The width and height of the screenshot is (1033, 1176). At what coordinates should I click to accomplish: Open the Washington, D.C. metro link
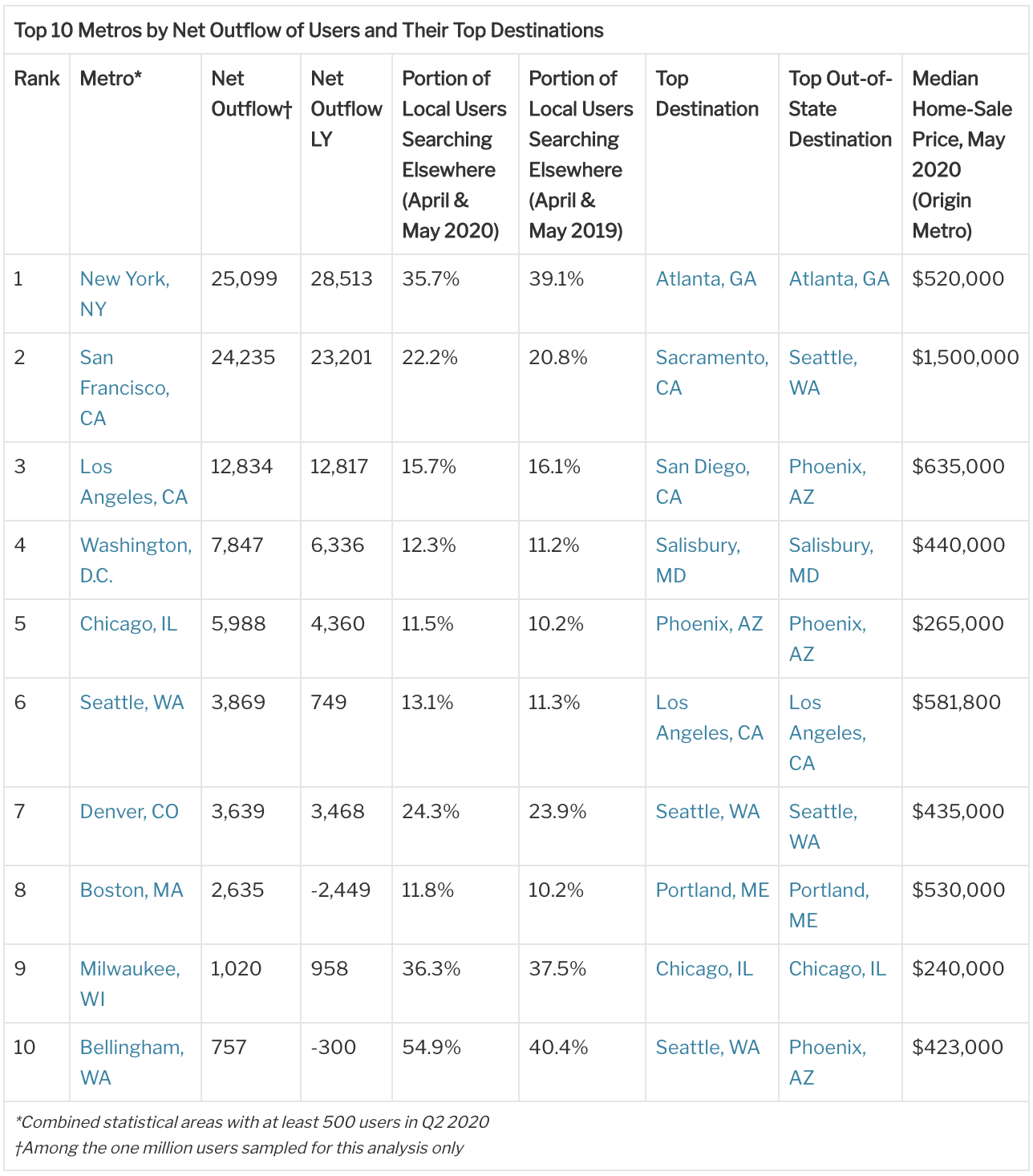[136, 560]
